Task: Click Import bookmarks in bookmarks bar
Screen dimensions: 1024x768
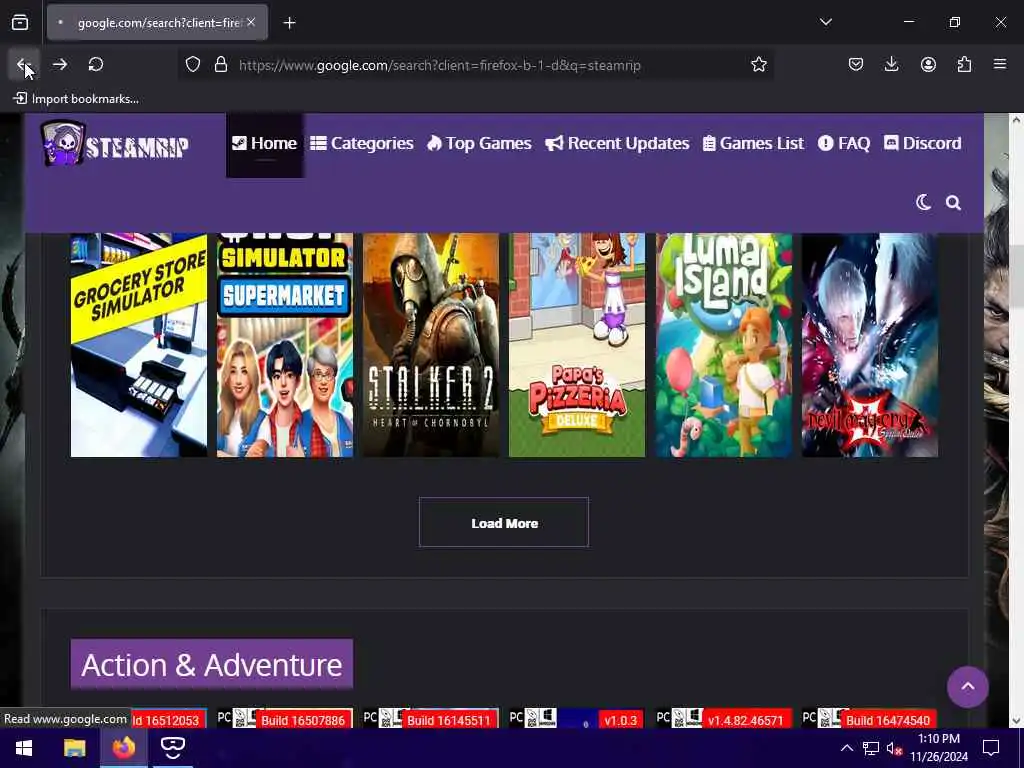Action: [76, 99]
